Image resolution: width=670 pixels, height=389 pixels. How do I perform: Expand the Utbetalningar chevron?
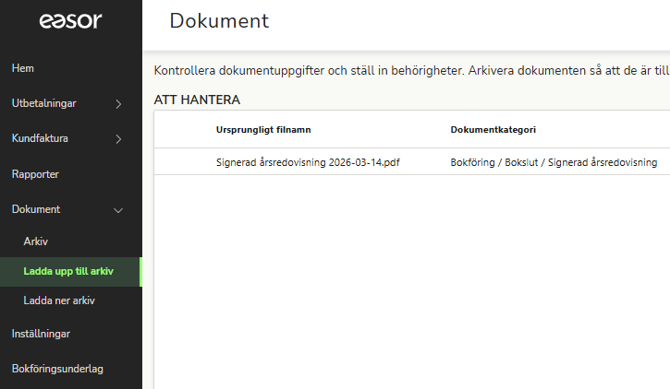(118, 104)
